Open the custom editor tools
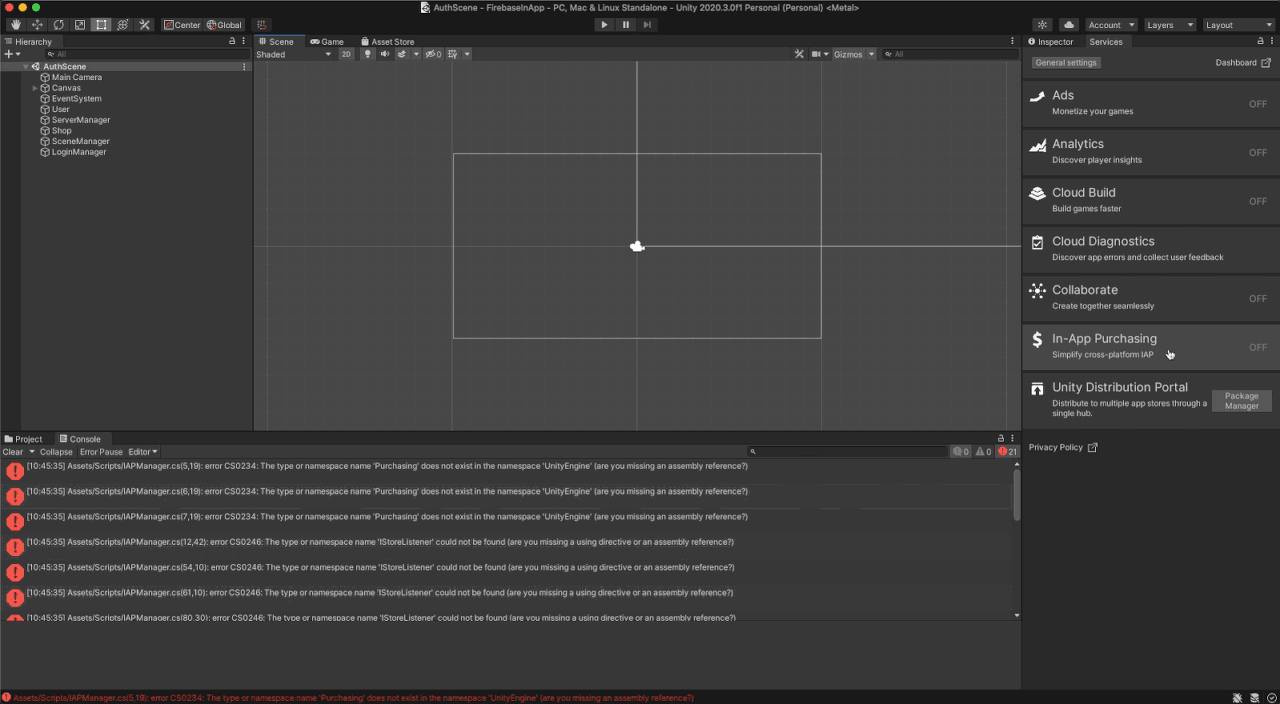The width and height of the screenshot is (1280, 704). pos(144,24)
